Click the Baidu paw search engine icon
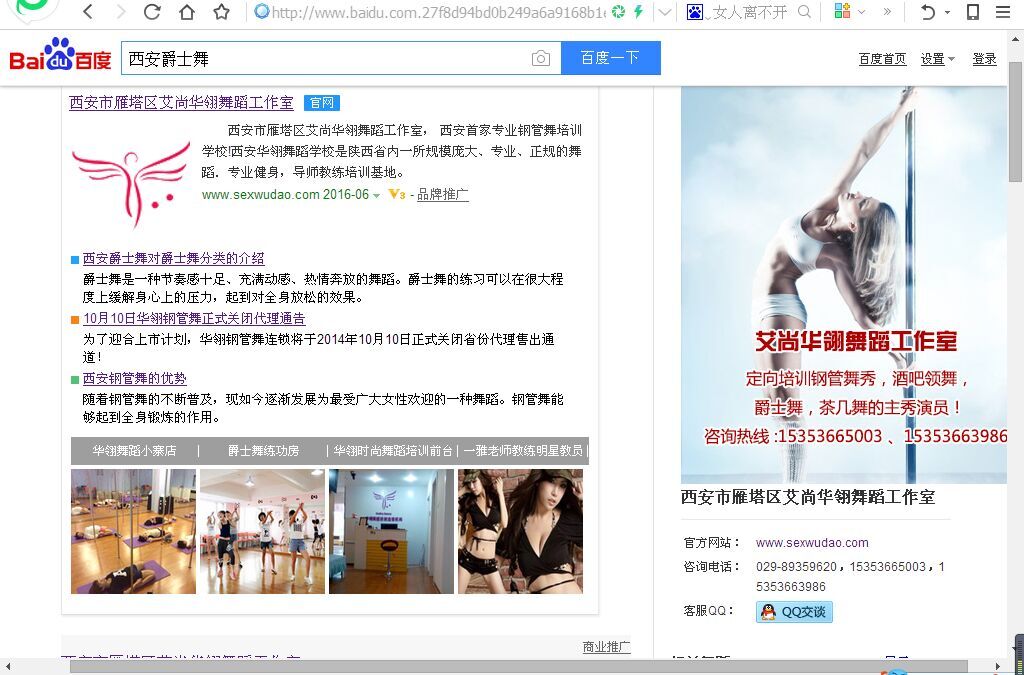The width and height of the screenshot is (1024, 675). coord(695,11)
